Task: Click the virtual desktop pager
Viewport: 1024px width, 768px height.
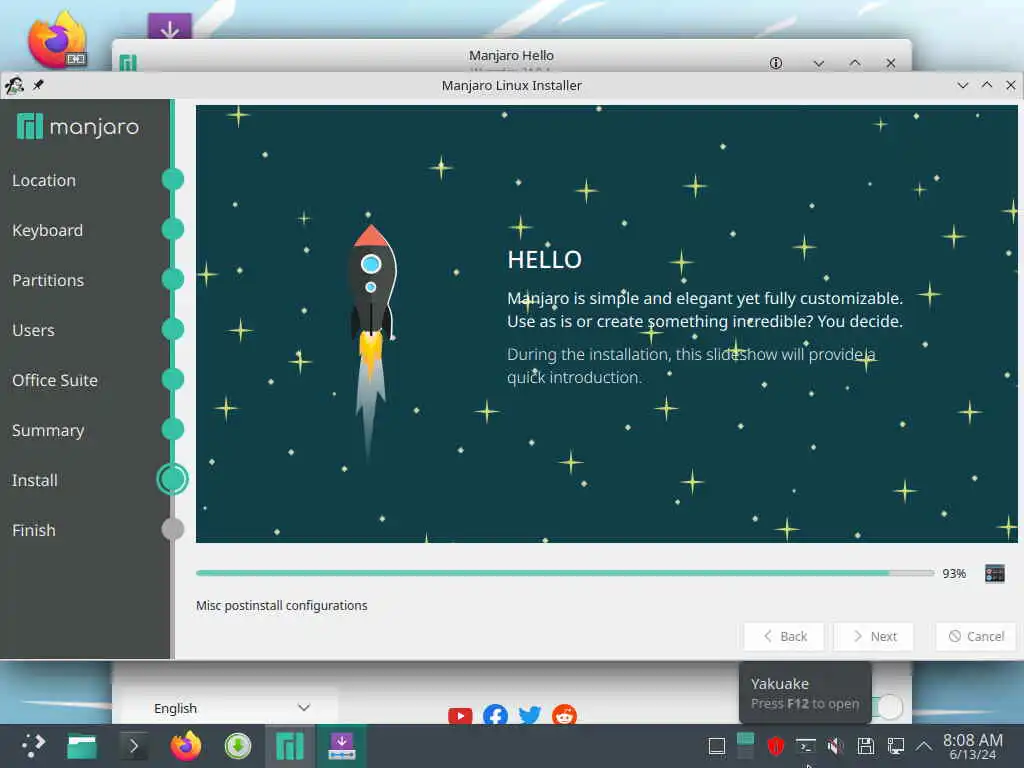Action: 745,746
